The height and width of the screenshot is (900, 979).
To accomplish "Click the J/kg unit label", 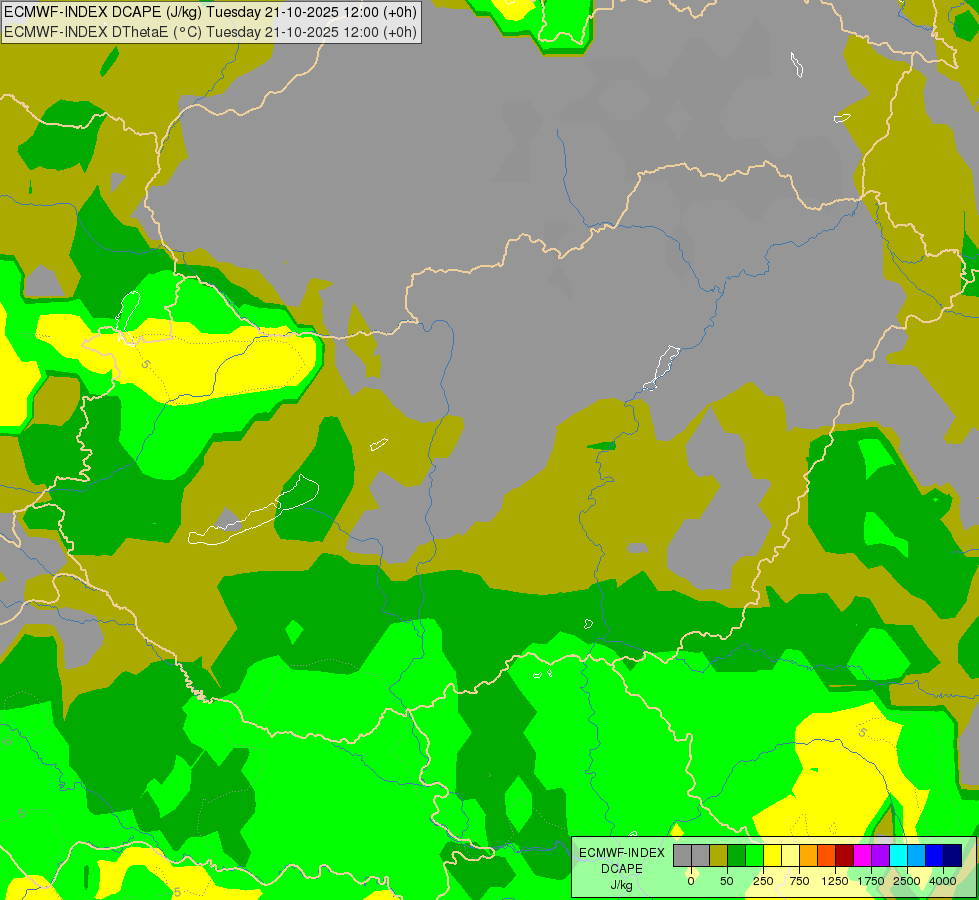I will coord(622,885).
